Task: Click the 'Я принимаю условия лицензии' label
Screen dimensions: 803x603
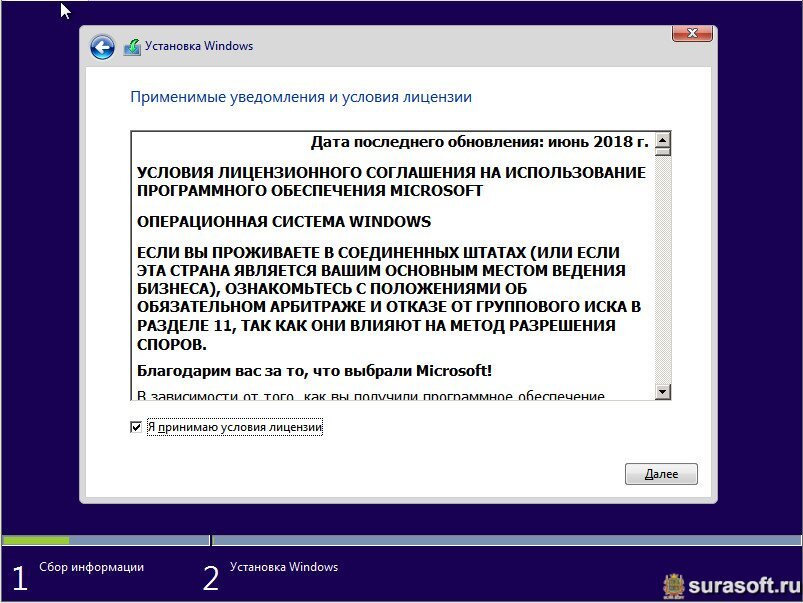Action: click(x=235, y=427)
